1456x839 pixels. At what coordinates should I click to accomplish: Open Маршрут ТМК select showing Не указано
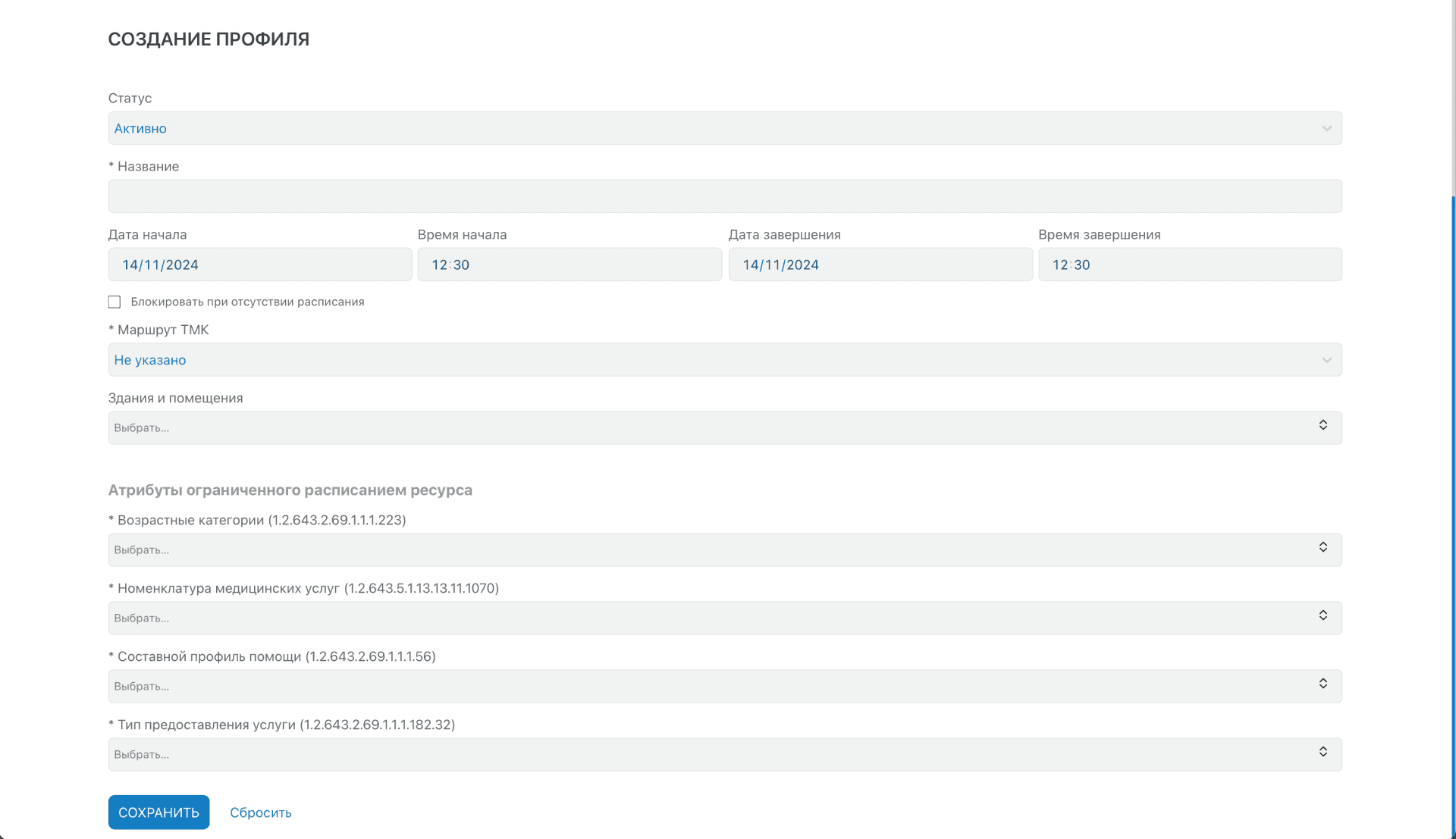[x=682, y=360]
